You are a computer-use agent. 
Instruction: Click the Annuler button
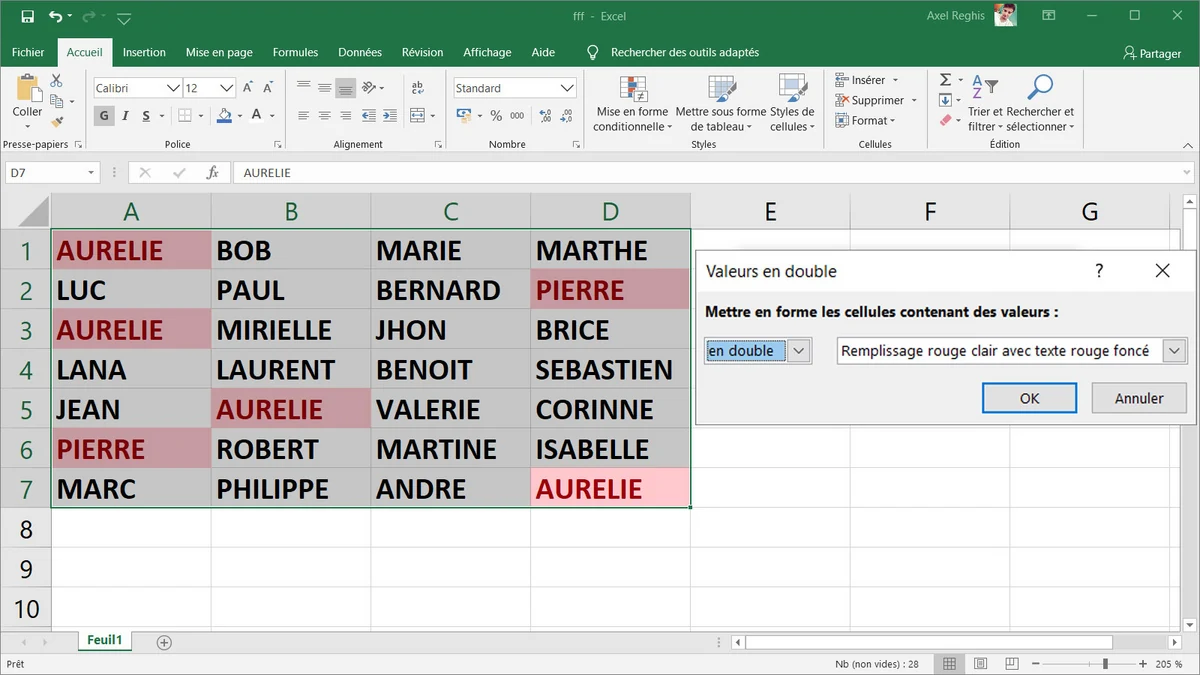pyautogui.click(x=1138, y=397)
